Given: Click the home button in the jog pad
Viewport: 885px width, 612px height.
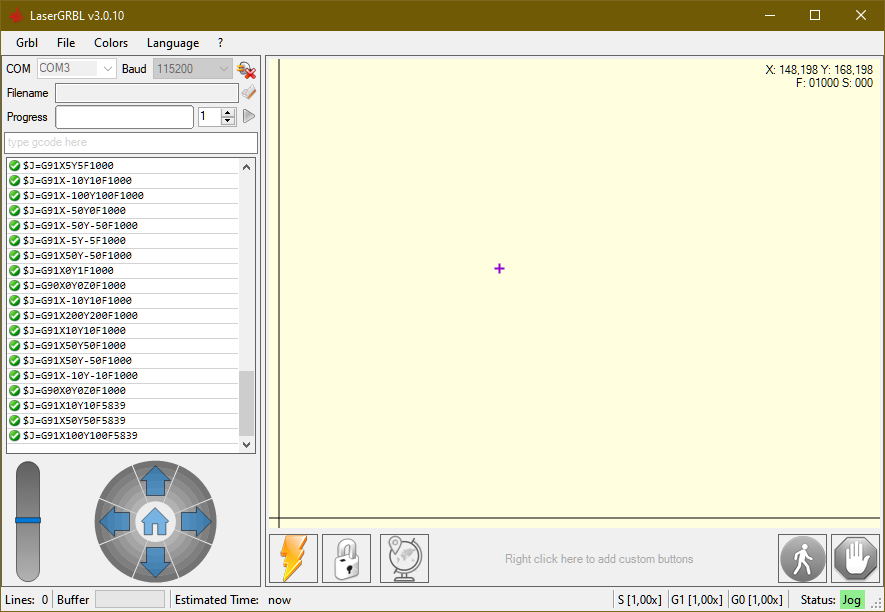Looking at the screenshot, I should click(x=155, y=521).
